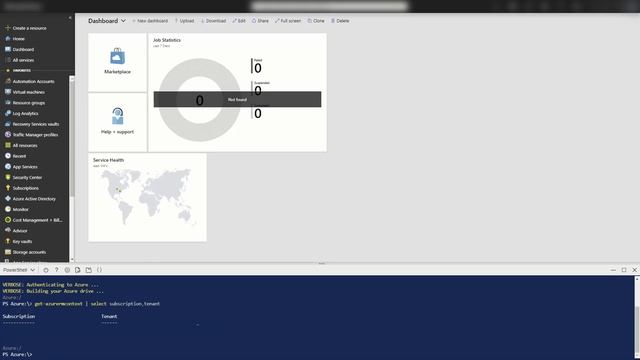The height and width of the screenshot is (360, 640).
Task: Click the Tenant column header in terminal
Action: (109, 316)
